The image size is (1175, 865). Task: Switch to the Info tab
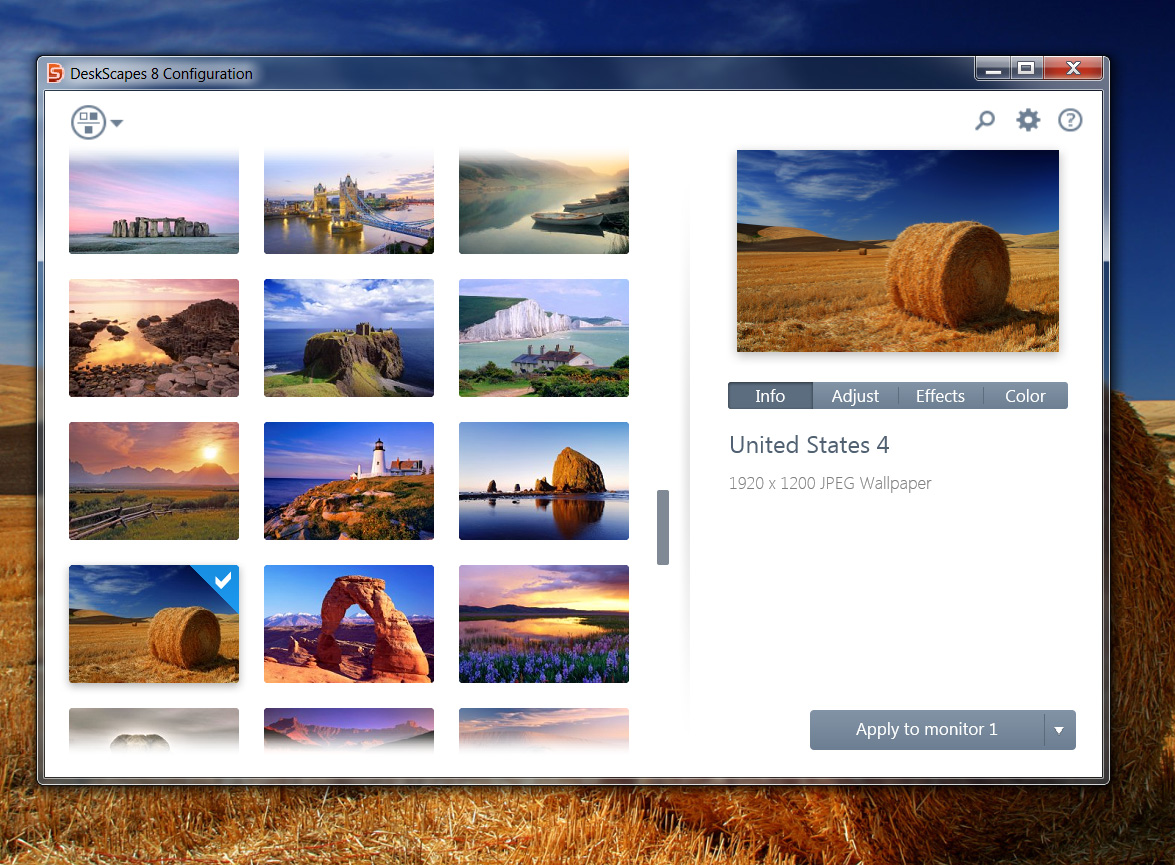tap(770, 396)
